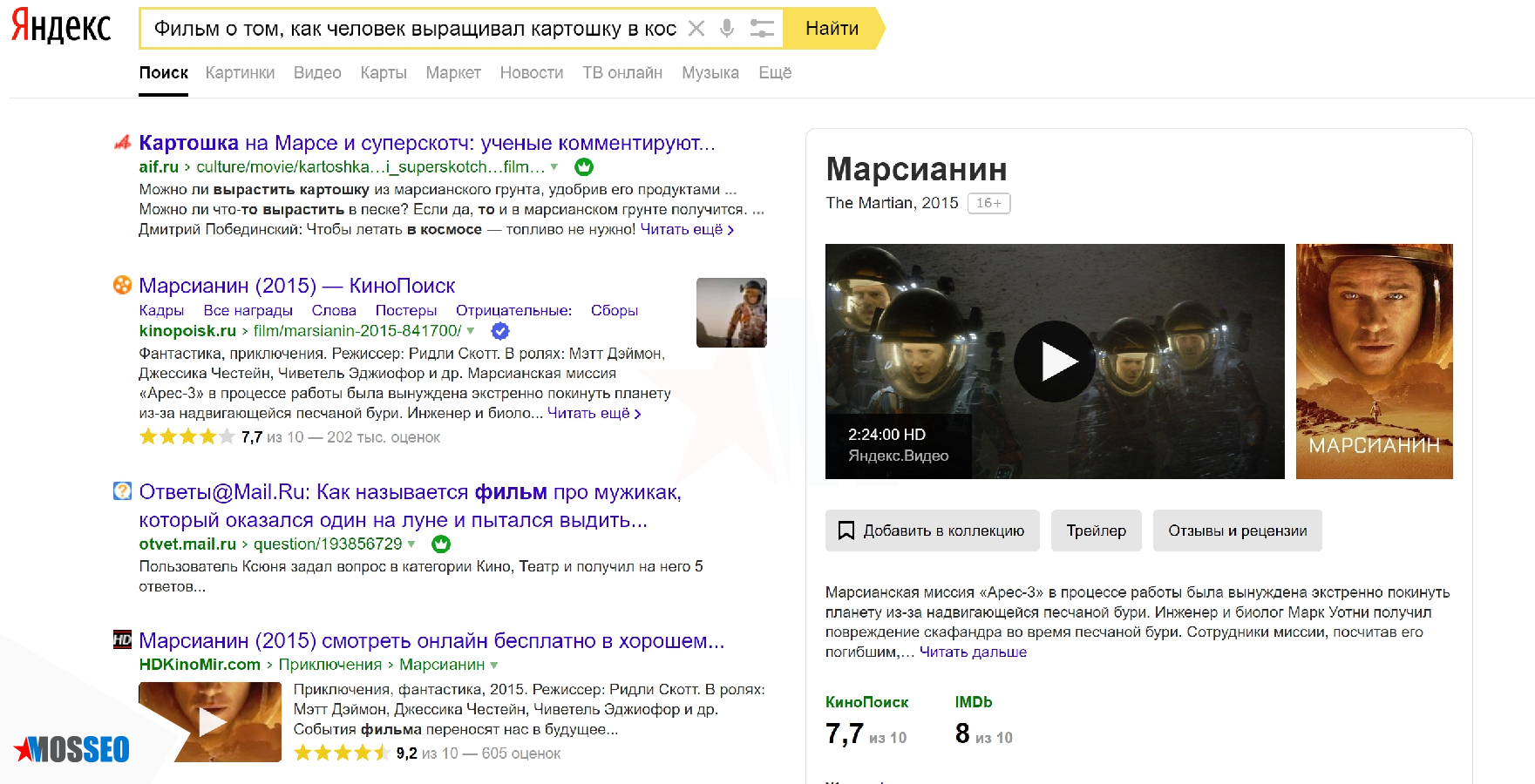
Task: Play the Марсианин video in the info panel
Action: pos(1055,362)
